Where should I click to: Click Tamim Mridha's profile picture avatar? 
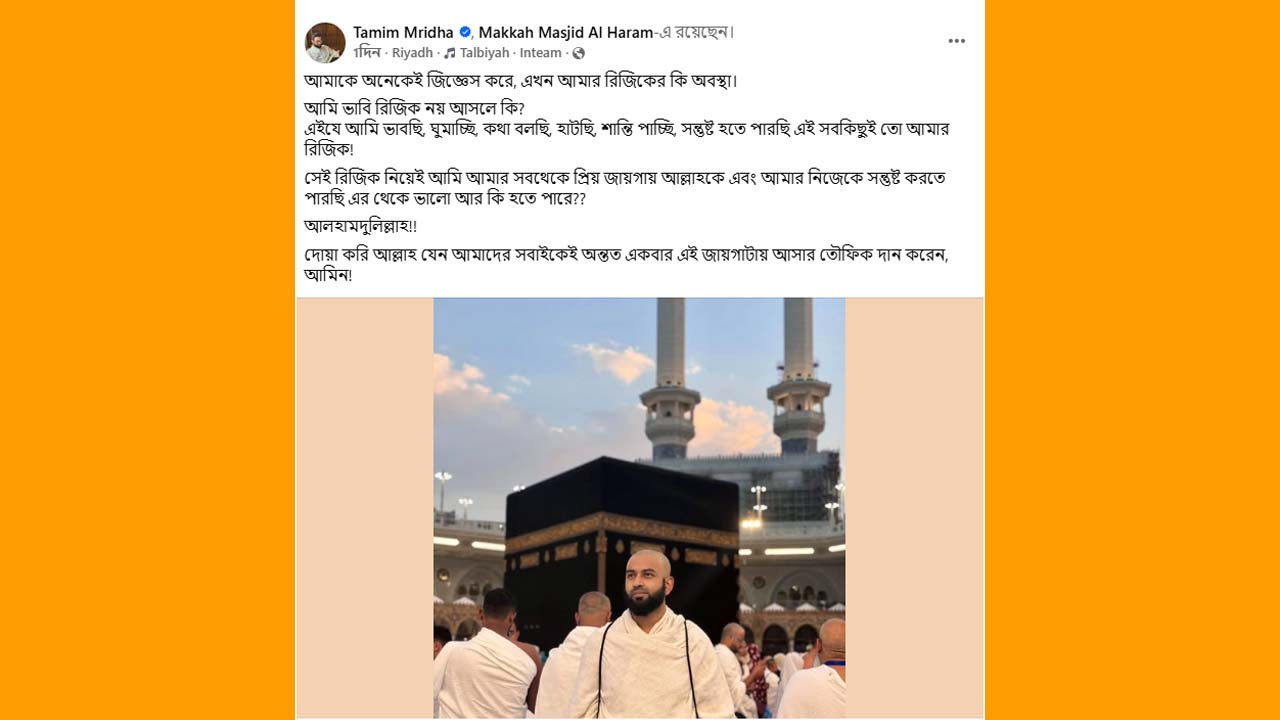click(325, 43)
